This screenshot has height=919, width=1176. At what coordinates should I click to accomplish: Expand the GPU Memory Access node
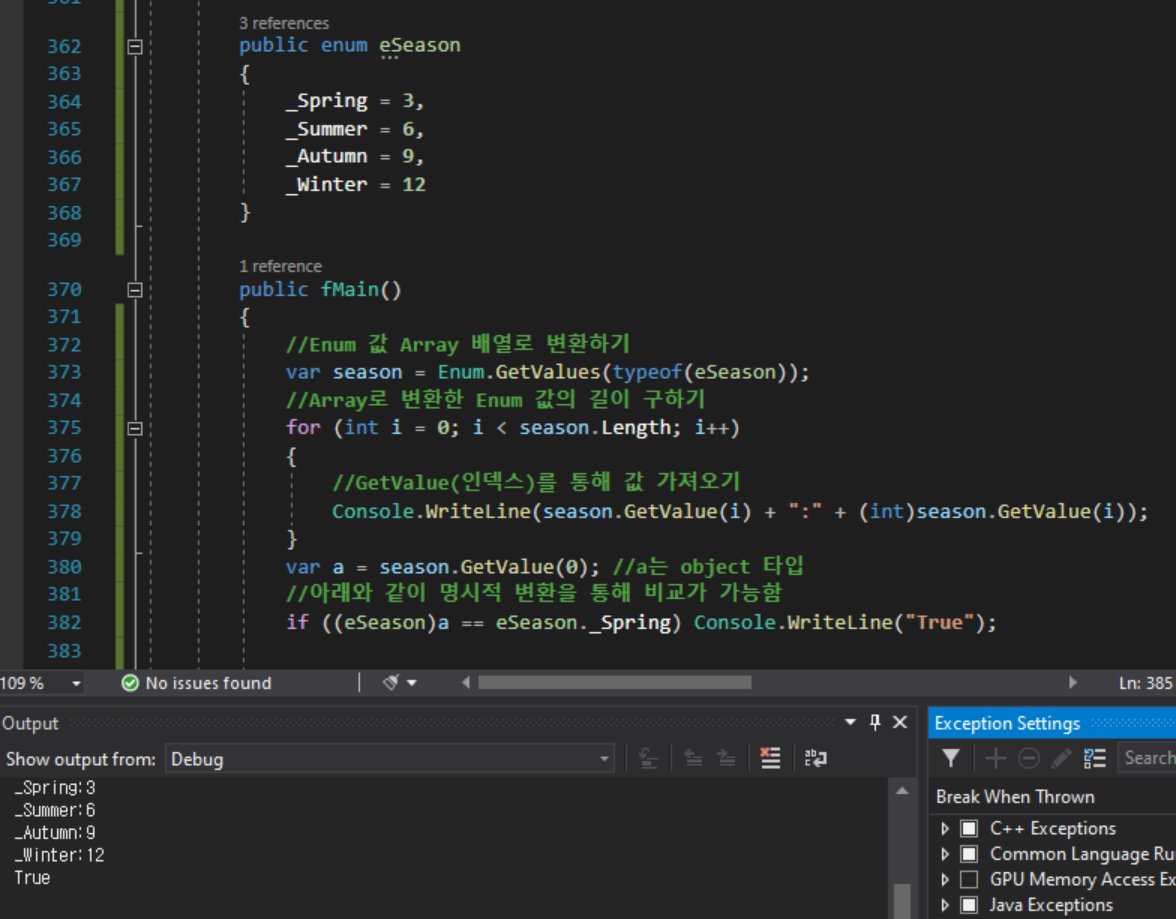click(x=945, y=879)
